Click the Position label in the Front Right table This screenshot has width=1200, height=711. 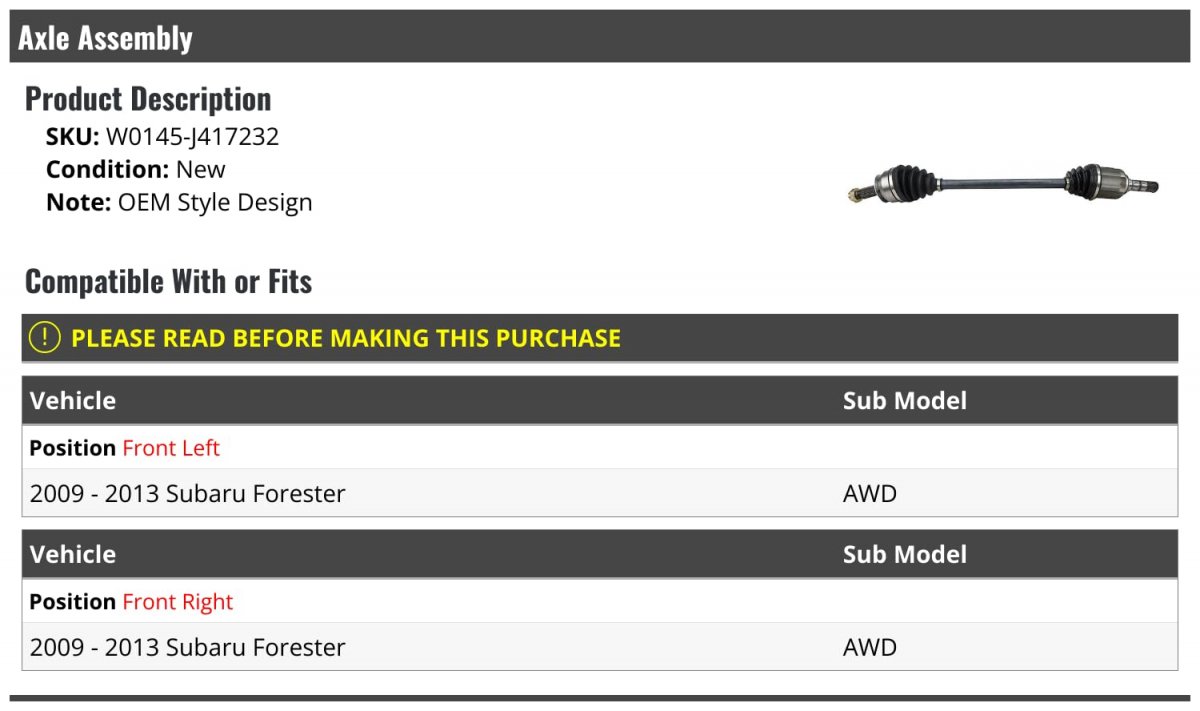click(x=73, y=602)
